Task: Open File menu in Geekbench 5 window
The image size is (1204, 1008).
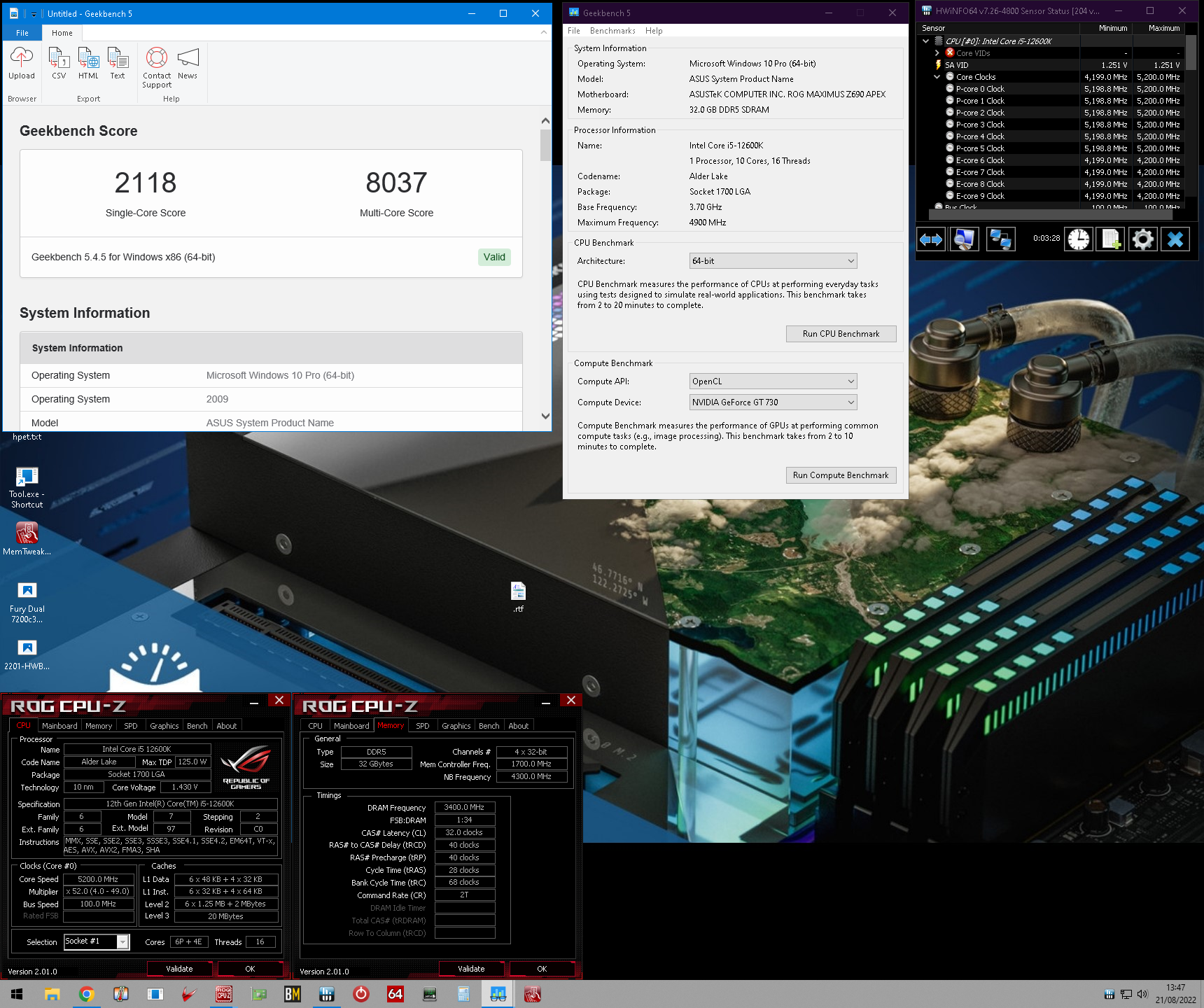Action: click(574, 31)
